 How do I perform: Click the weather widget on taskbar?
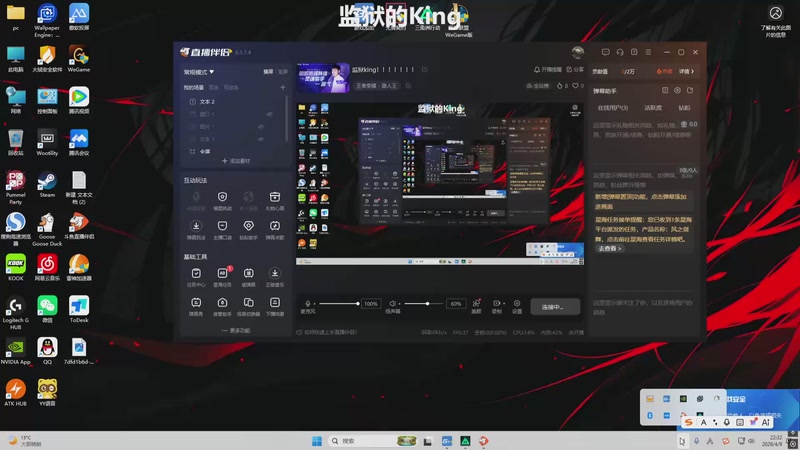point(26,441)
